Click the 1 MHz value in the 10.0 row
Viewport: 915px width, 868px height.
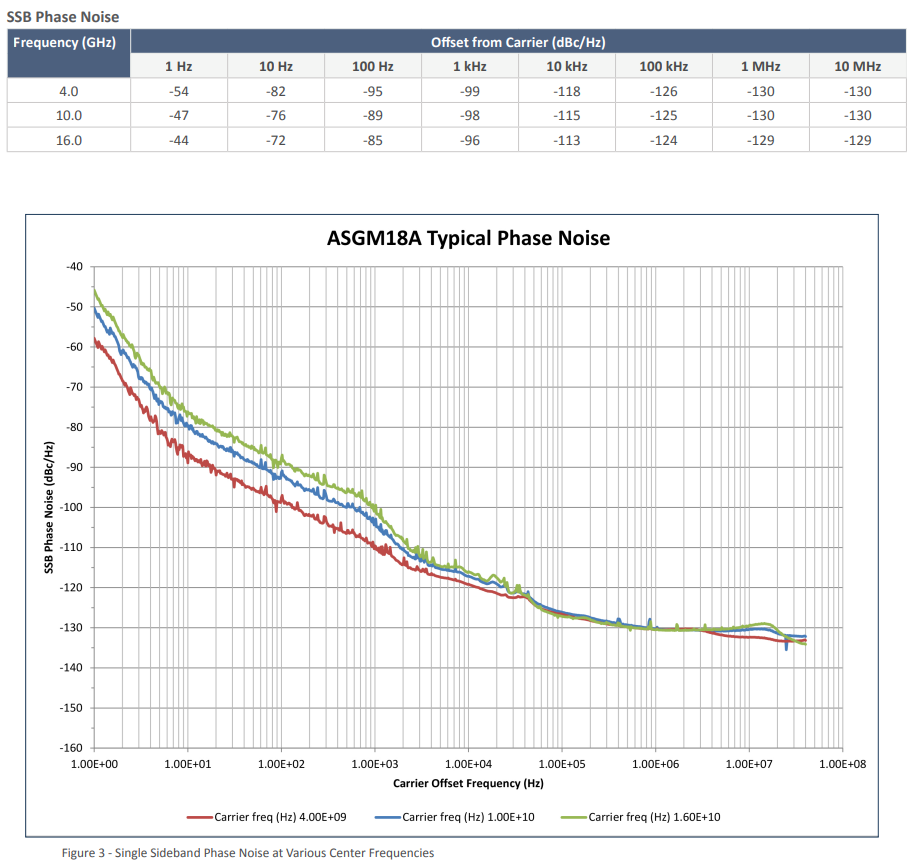(x=761, y=116)
